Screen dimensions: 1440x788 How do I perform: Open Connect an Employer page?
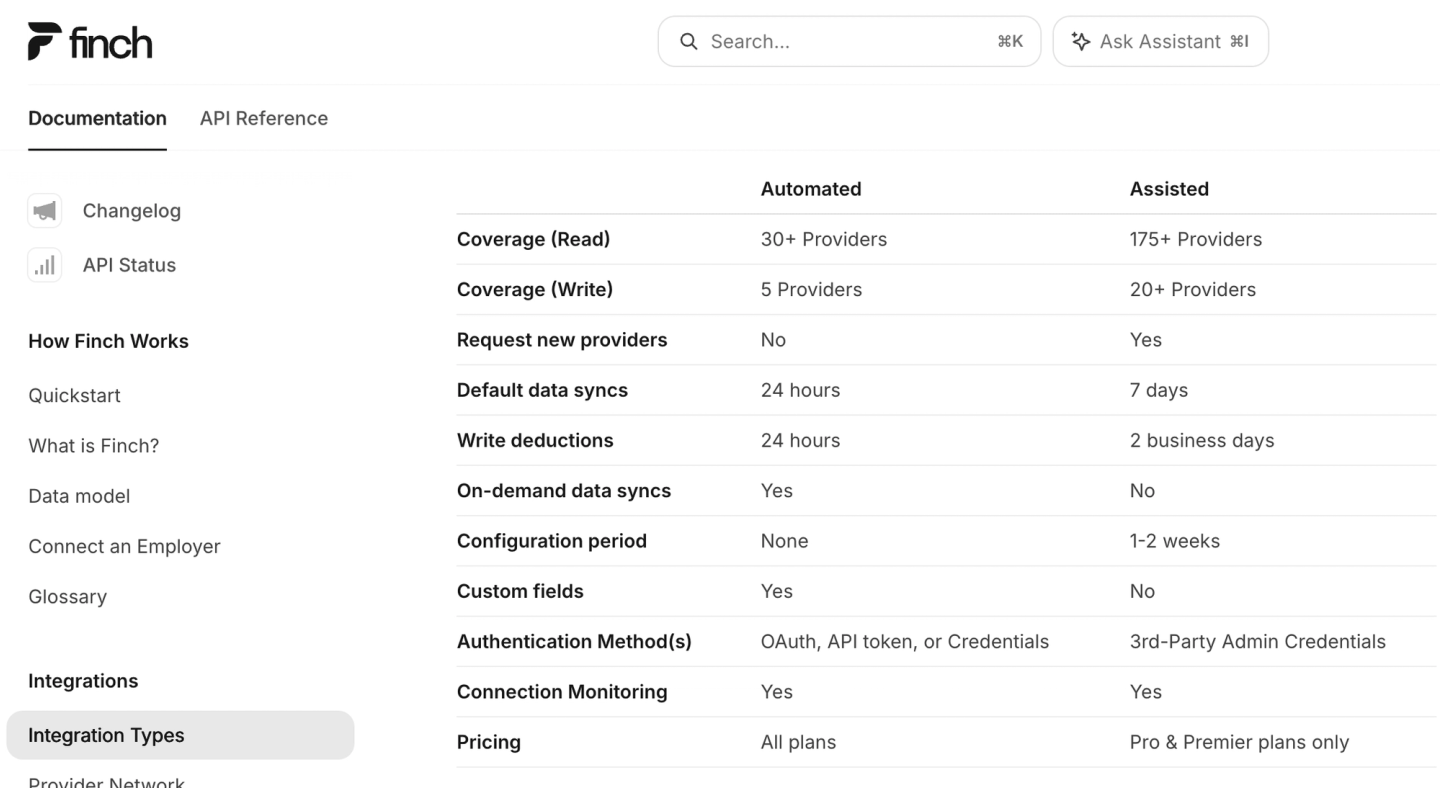(x=124, y=546)
